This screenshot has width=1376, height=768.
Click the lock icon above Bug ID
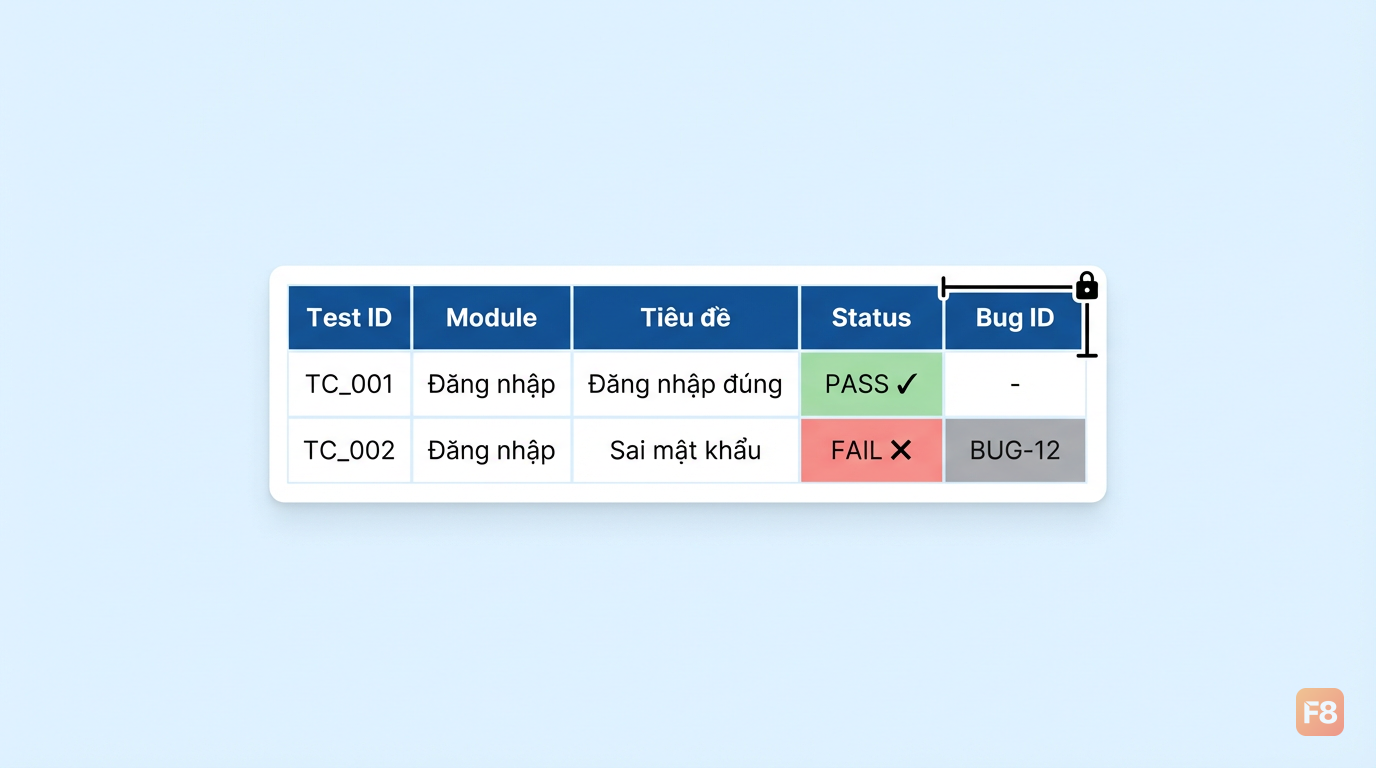pos(1087,286)
